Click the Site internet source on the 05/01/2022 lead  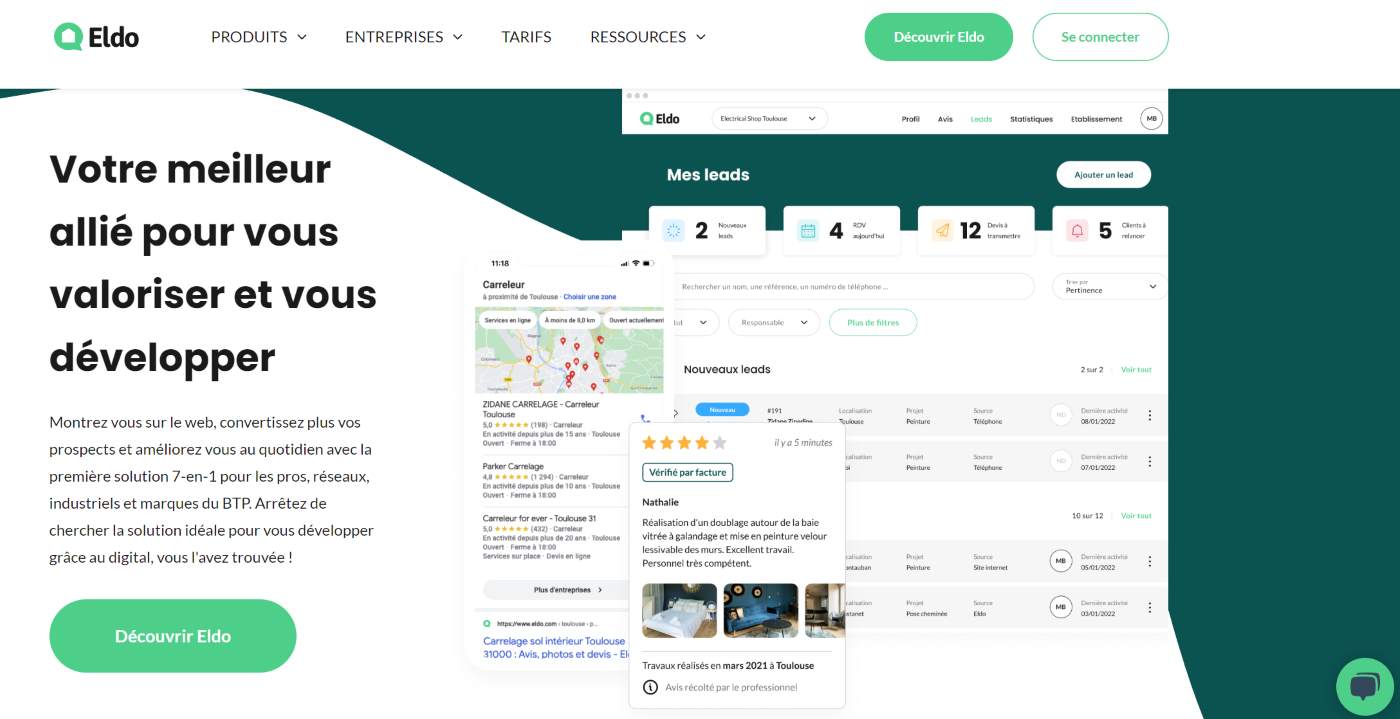[x=989, y=567]
